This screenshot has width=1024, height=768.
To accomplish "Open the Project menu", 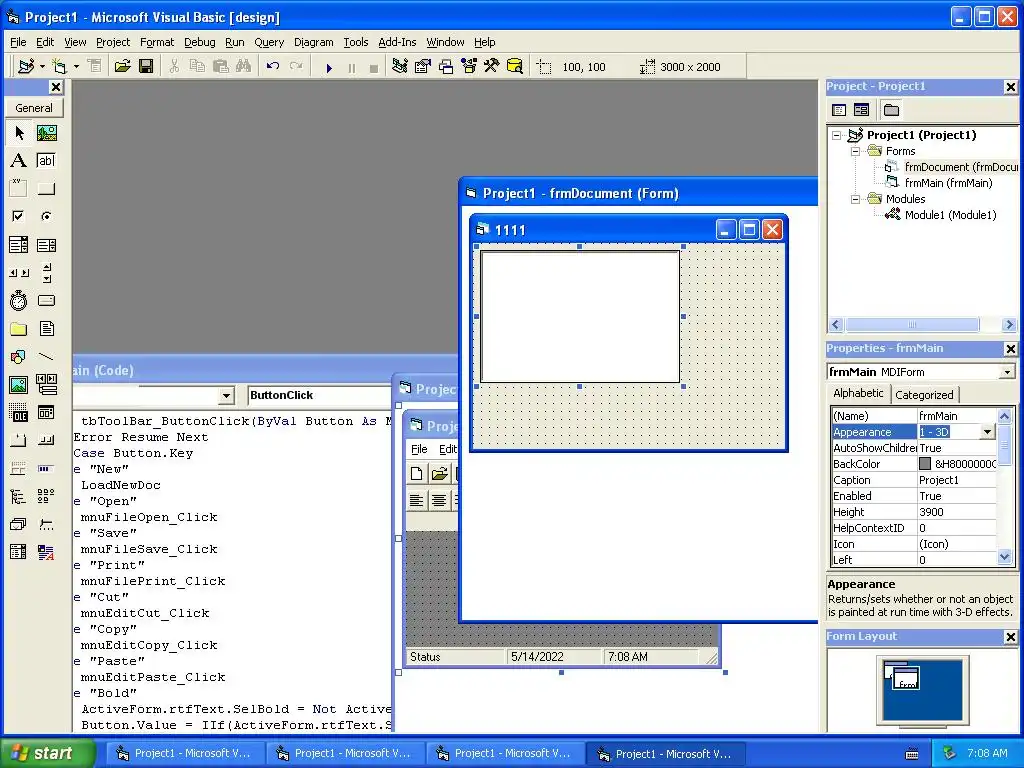I will tap(113, 42).
